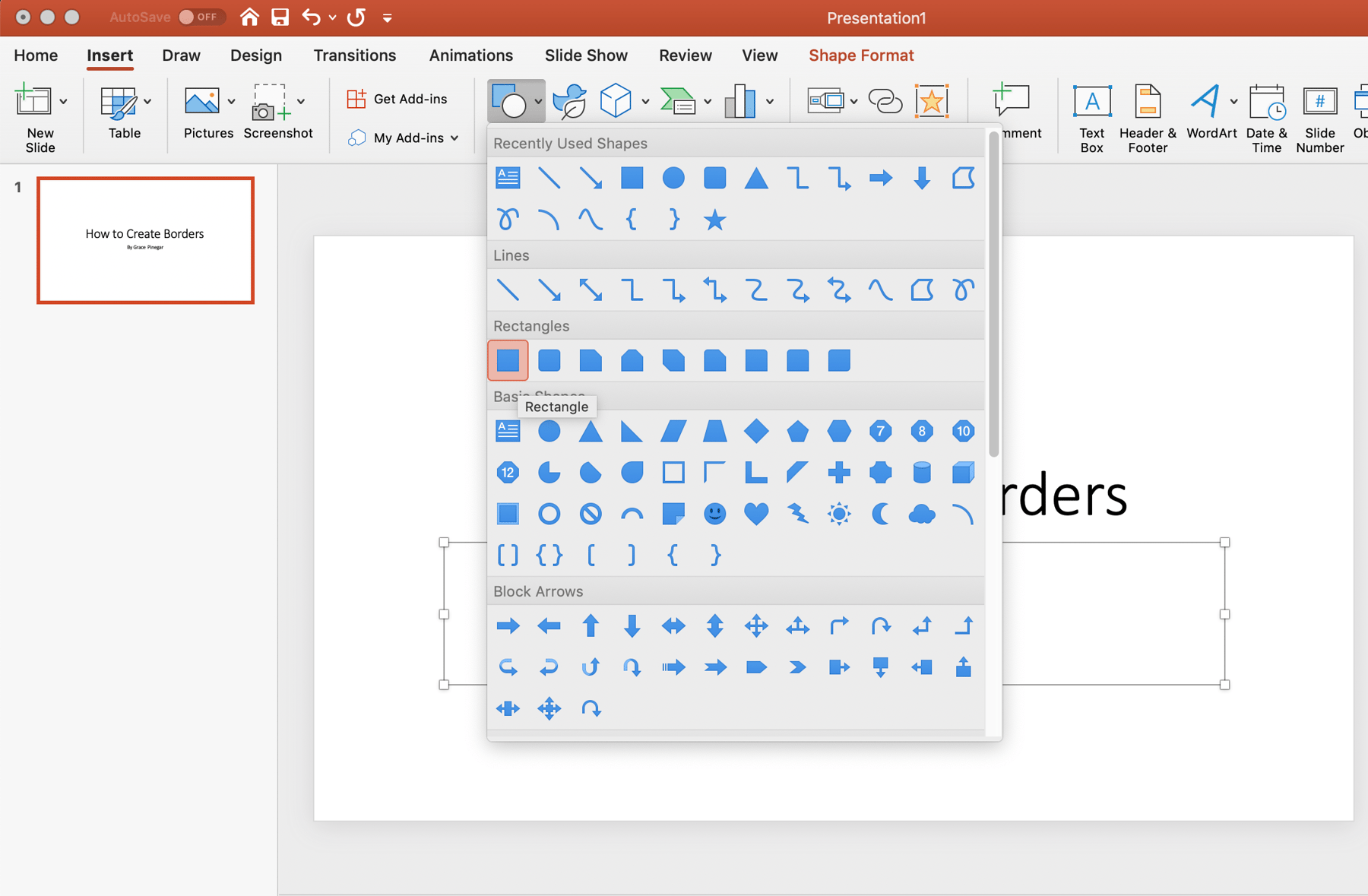Open the Slide Show menu
This screenshot has width=1368, height=896.
tap(586, 55)
